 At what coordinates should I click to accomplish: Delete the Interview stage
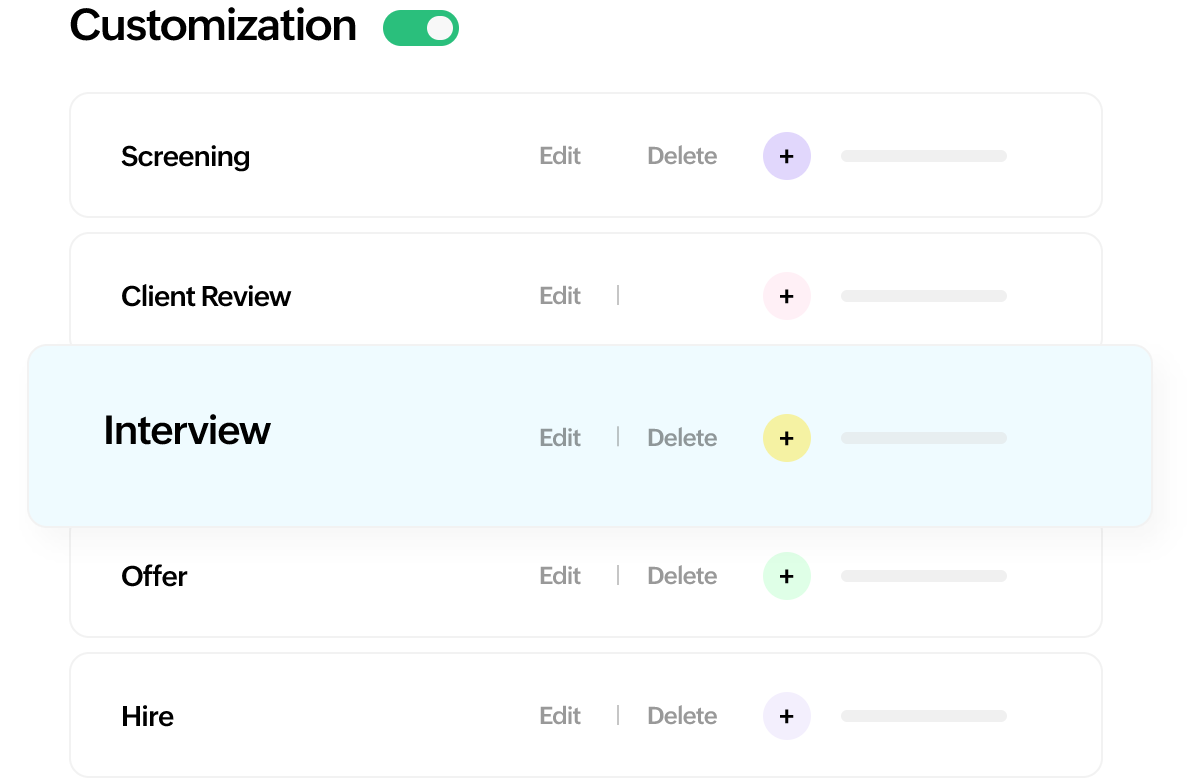tap(682, 438)
